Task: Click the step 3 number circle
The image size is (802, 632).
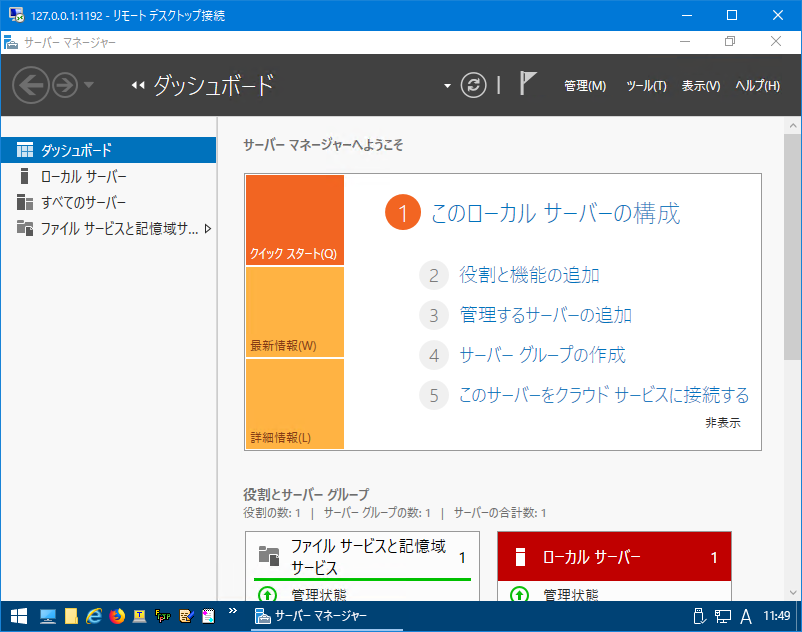Action: click(434, 315)
